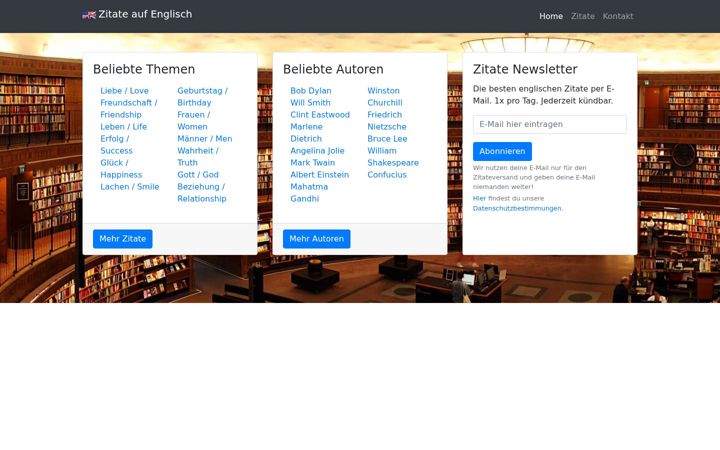Open the Mahatma Gandhi author link

309,192
